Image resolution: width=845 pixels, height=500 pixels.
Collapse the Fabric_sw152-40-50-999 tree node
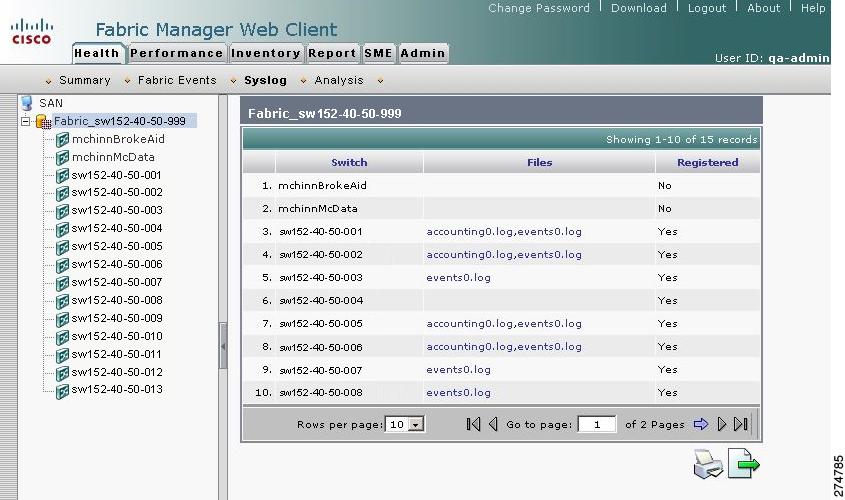[x=25, y=121]
